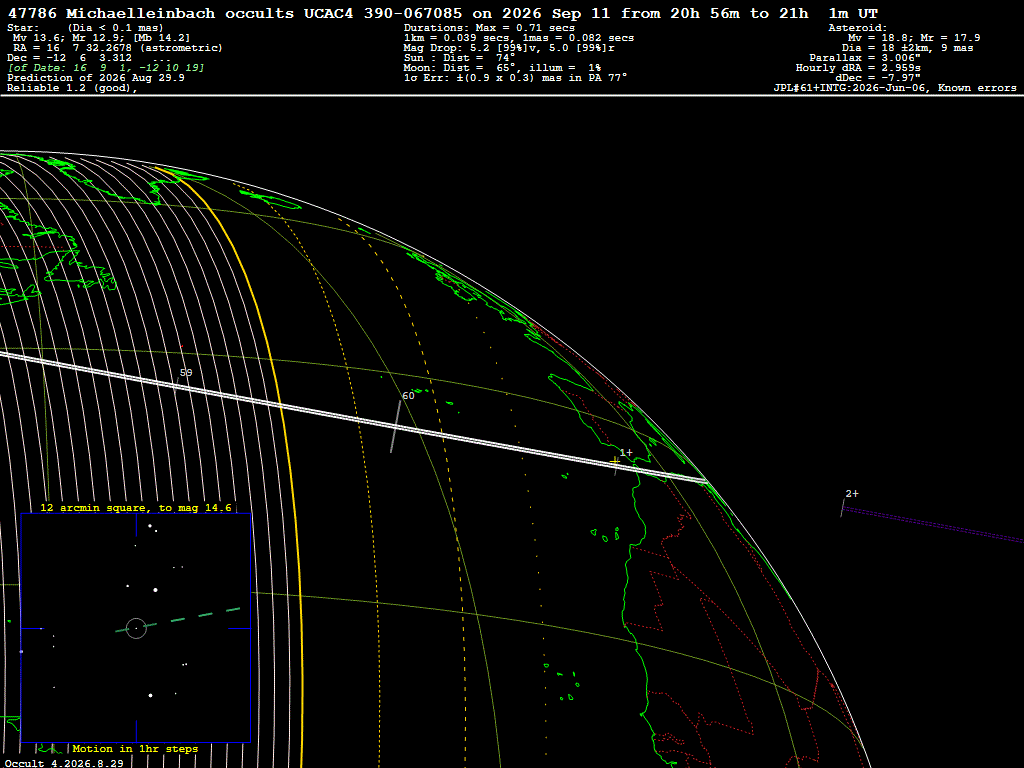Click the purple dotted path extension line
This screenshot has width=1024, height=768.
click(x=933, y=525)
